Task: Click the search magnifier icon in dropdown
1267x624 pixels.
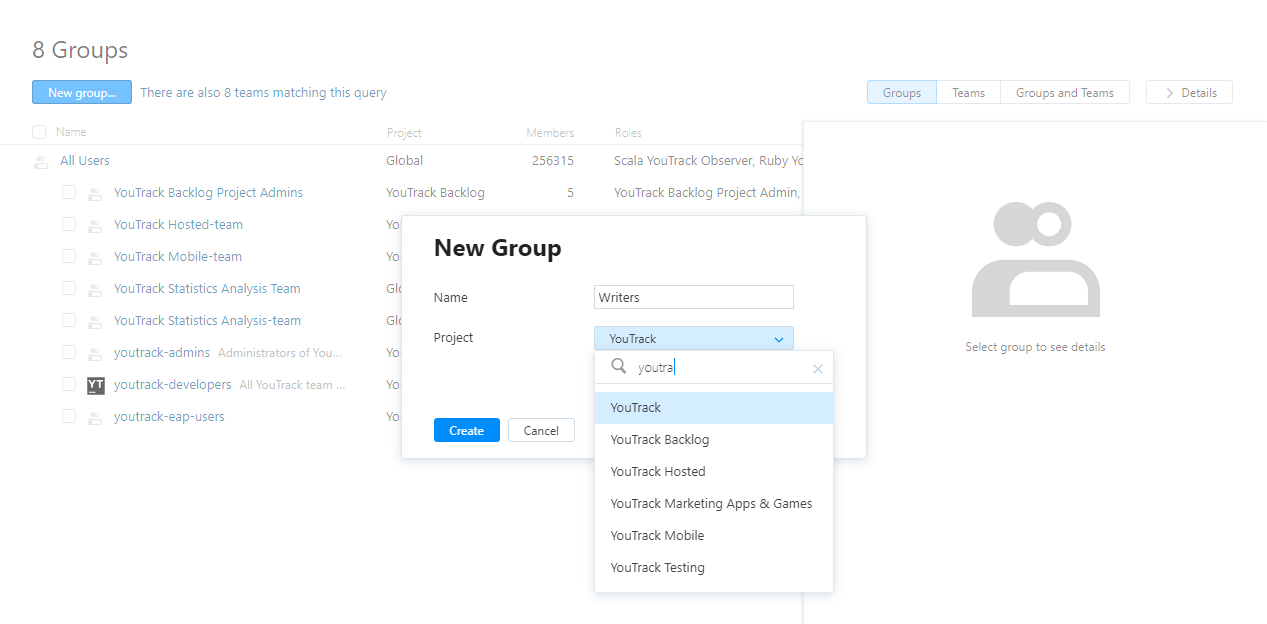Action: coord(619,367)
